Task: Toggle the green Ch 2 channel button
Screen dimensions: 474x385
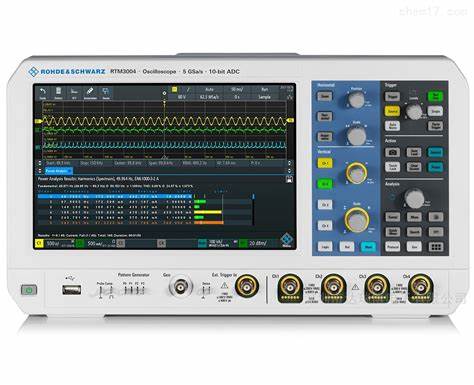Action: coord(324,184)
